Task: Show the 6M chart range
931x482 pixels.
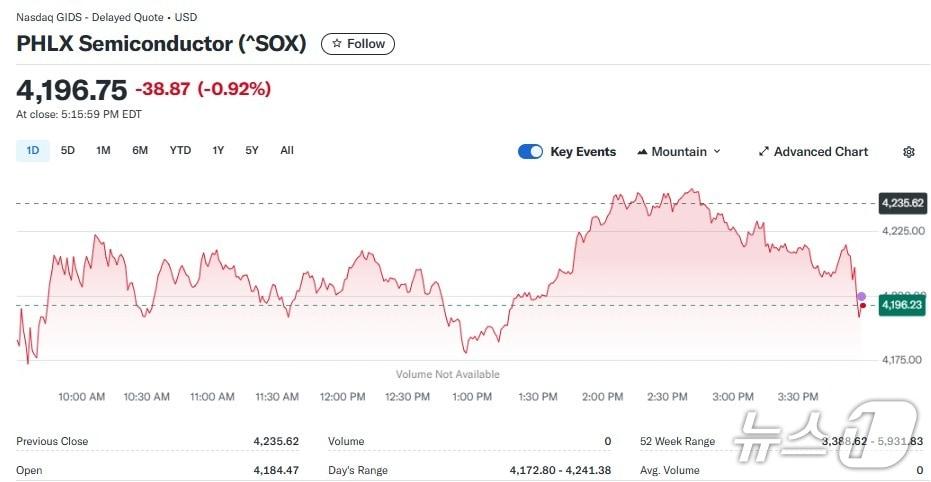Action: click(140, 151)
